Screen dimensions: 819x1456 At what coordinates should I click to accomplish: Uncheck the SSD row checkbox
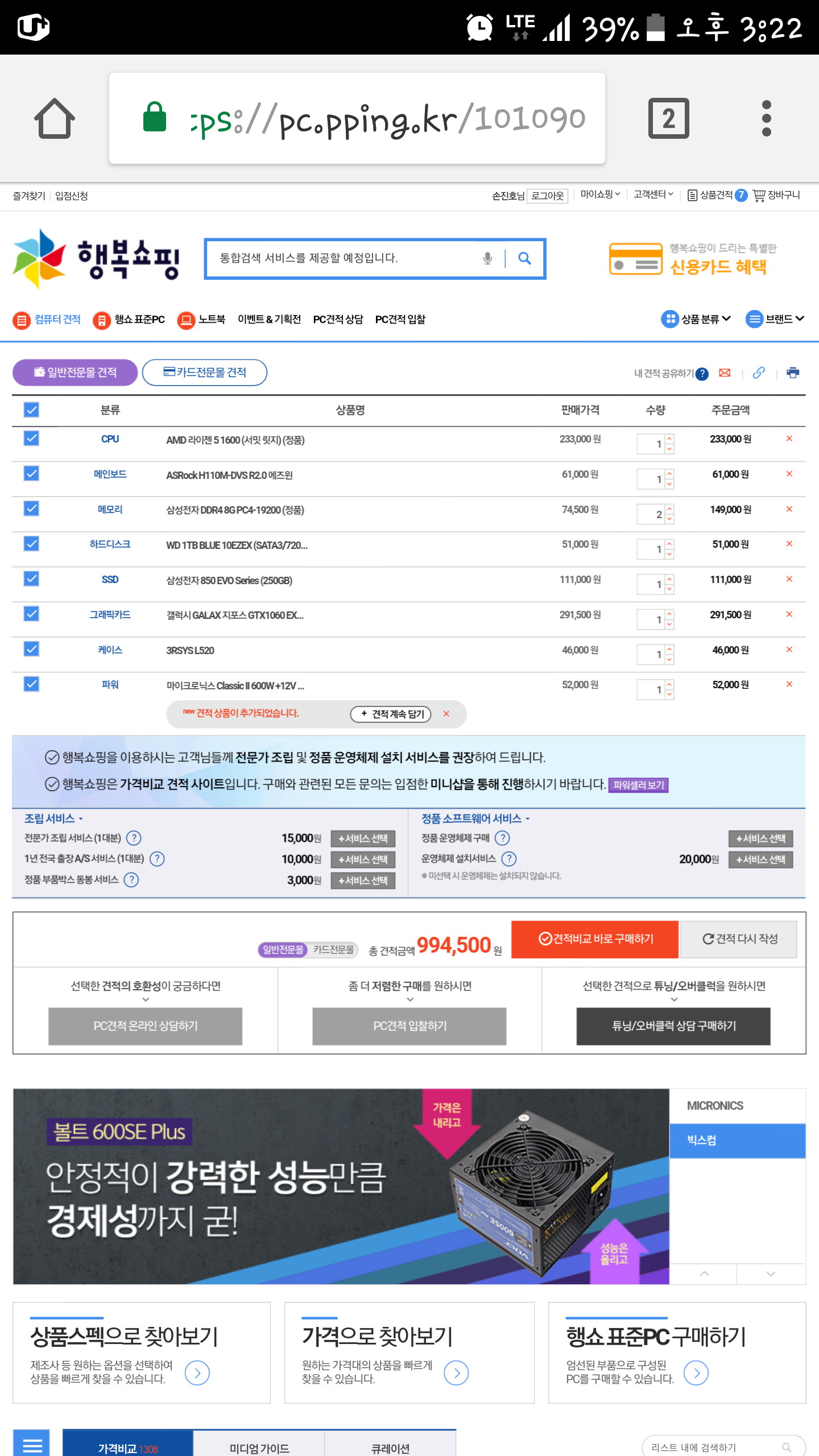[31, 578]
